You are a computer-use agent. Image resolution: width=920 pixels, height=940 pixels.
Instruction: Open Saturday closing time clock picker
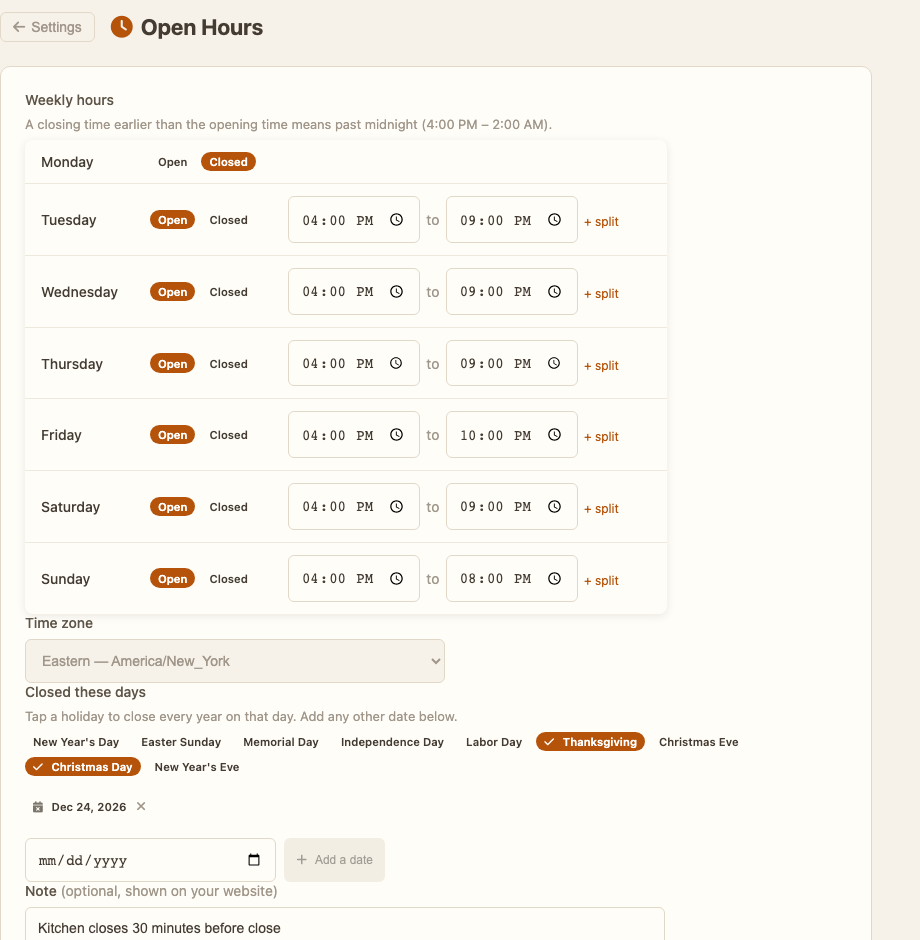[554, 507]
